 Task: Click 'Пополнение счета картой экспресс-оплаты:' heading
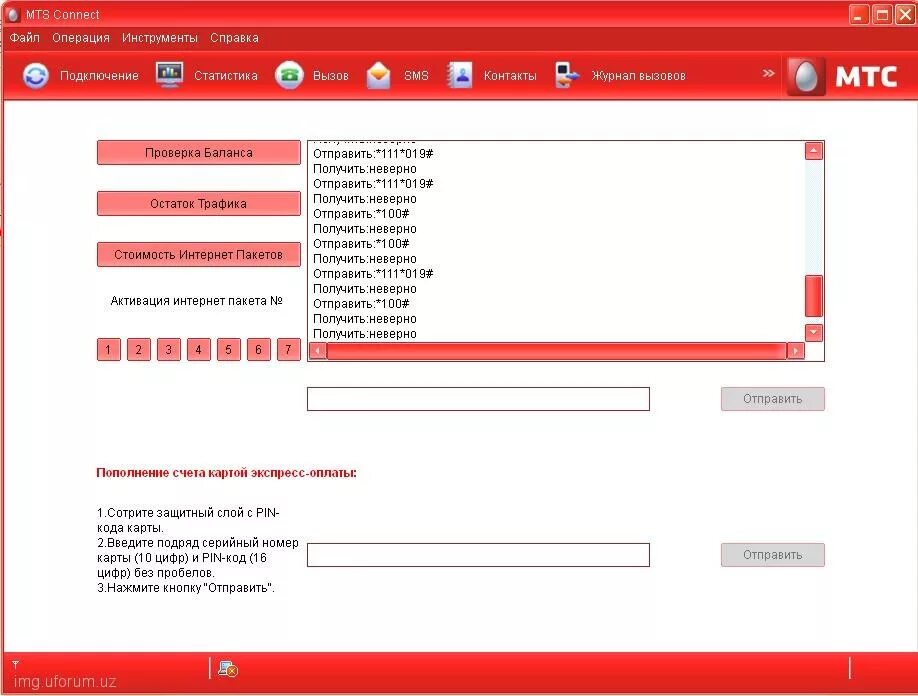tap(227, 473)
